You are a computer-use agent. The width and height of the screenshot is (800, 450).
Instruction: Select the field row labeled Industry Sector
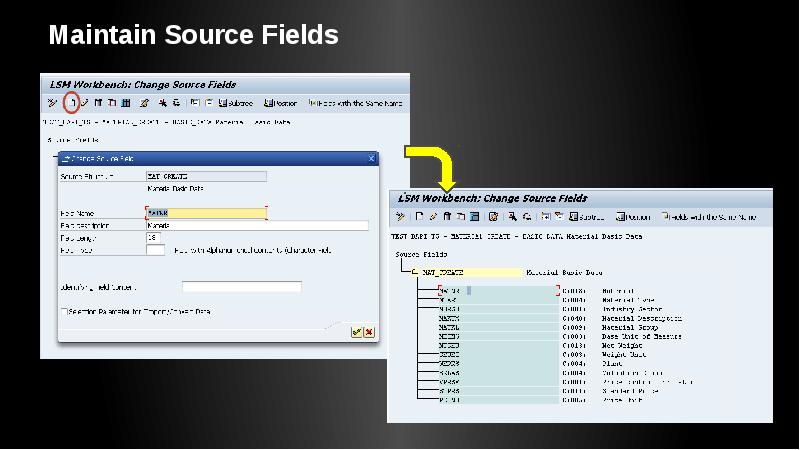pos(551,309)
